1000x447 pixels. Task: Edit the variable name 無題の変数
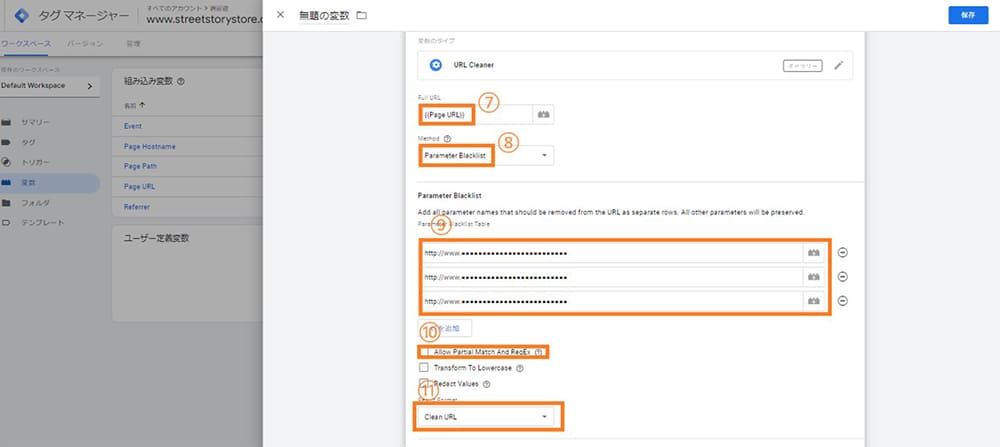(324, 15)
